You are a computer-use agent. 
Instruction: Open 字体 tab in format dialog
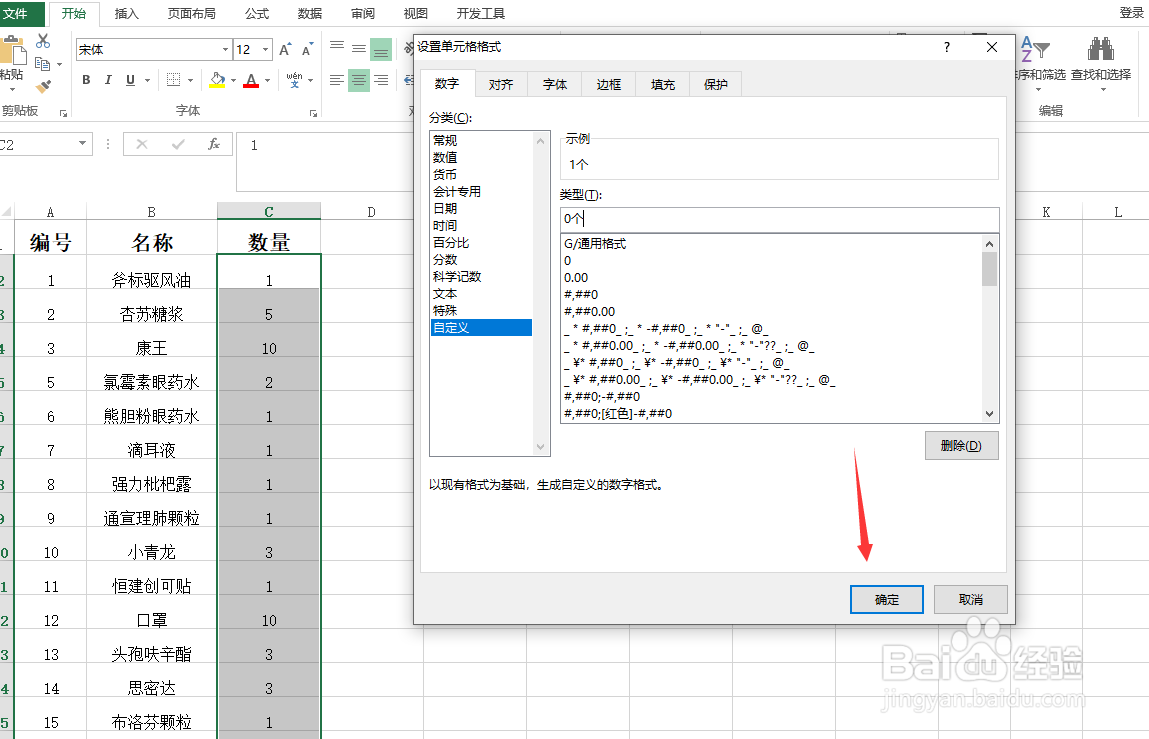click(x=555, y=84)
